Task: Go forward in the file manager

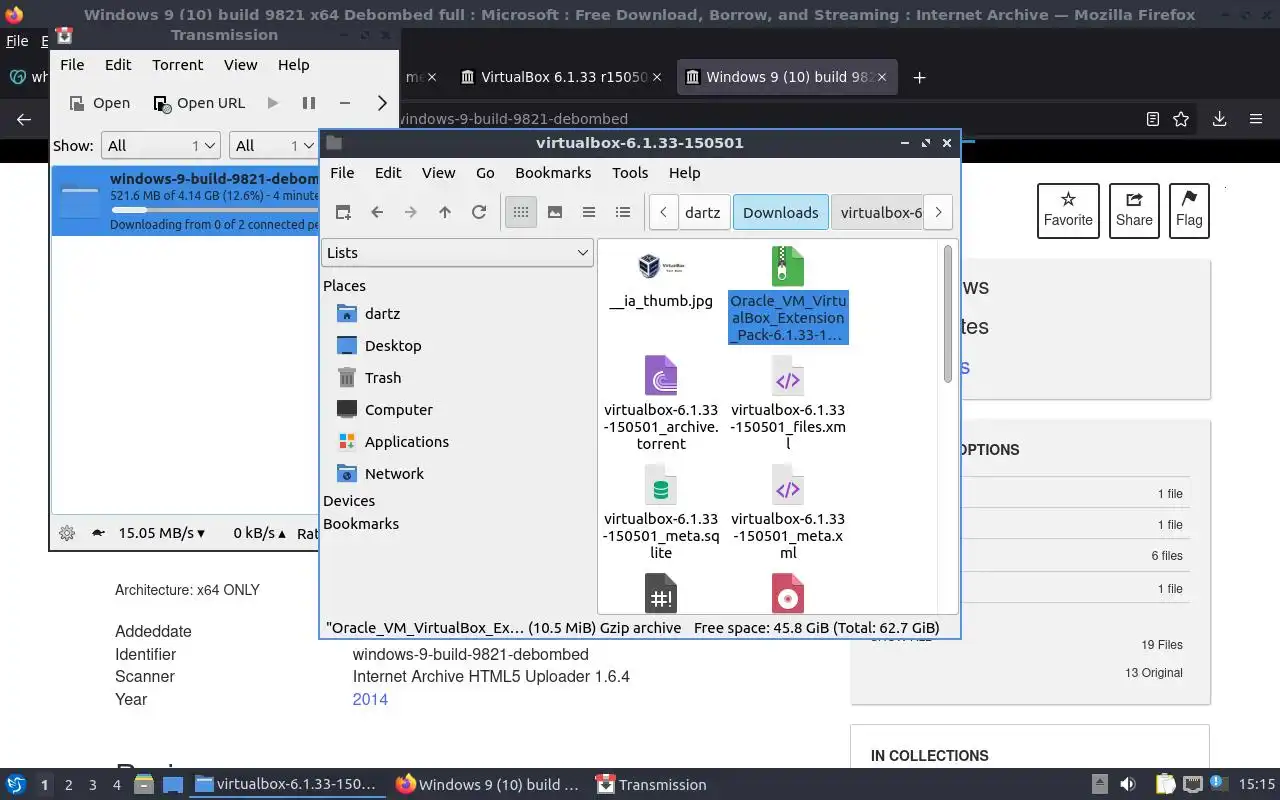Action: [411, 212]
